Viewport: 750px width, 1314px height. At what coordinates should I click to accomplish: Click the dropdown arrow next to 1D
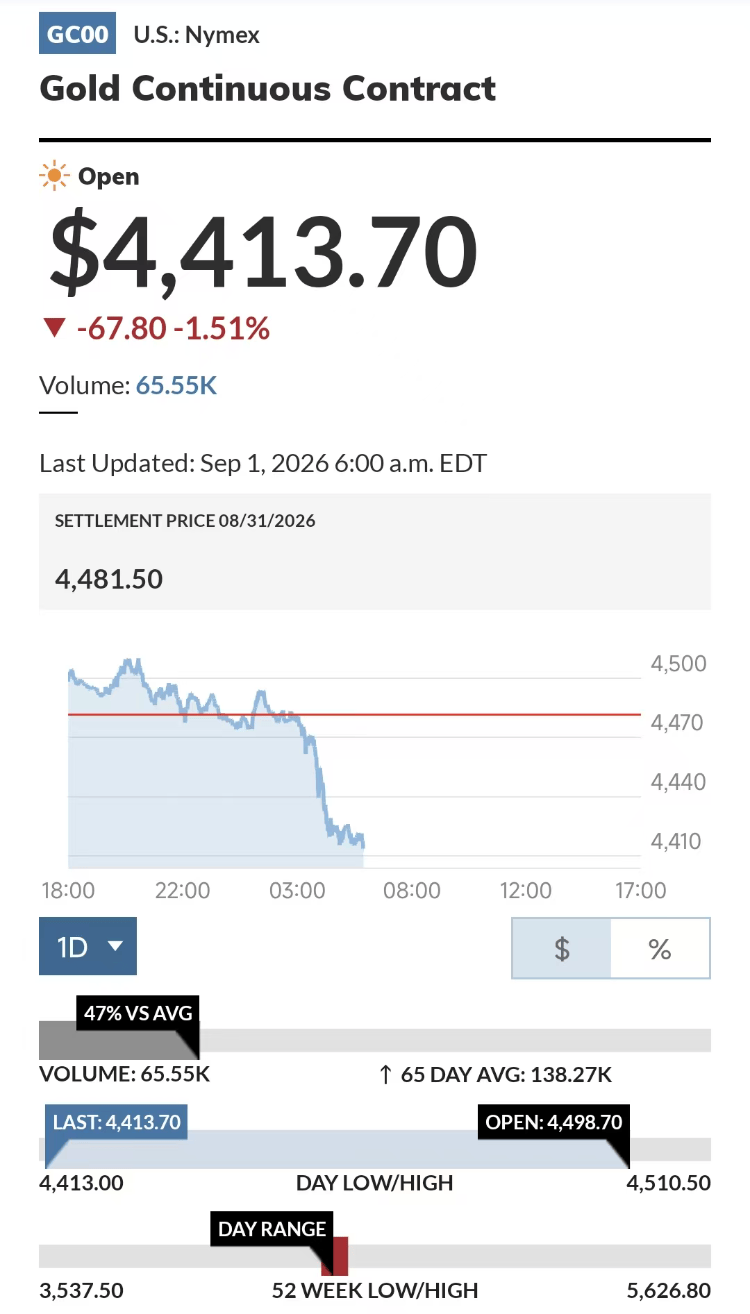(115, 946)
